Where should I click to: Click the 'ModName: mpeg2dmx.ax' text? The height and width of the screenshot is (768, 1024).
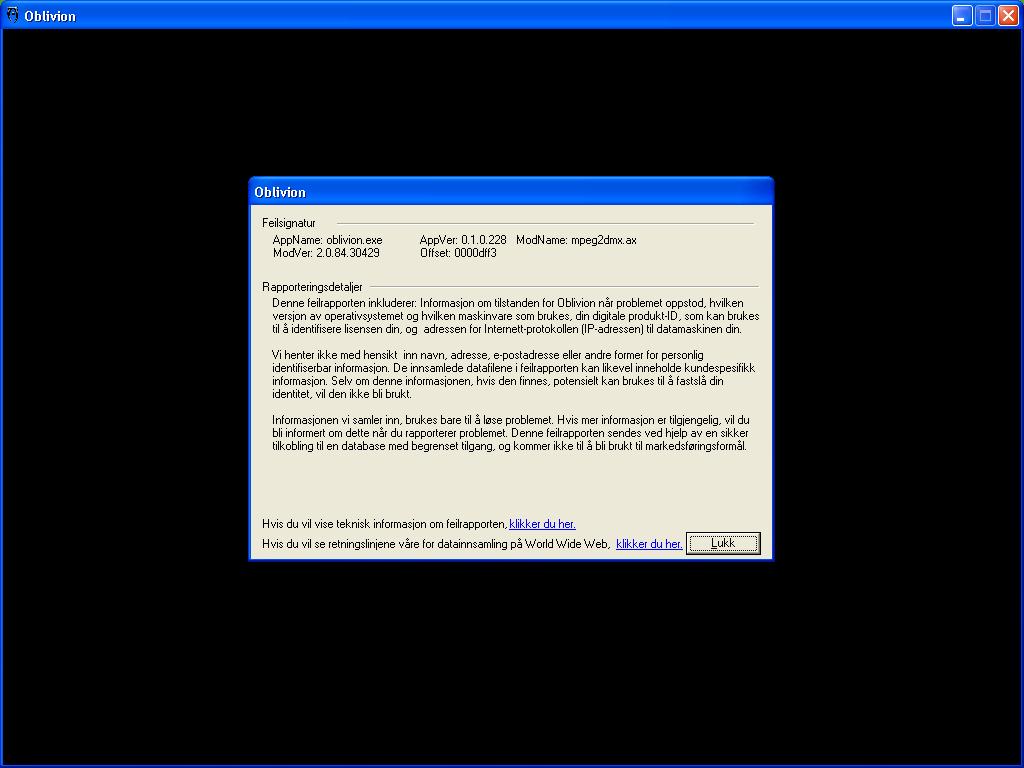576,240
